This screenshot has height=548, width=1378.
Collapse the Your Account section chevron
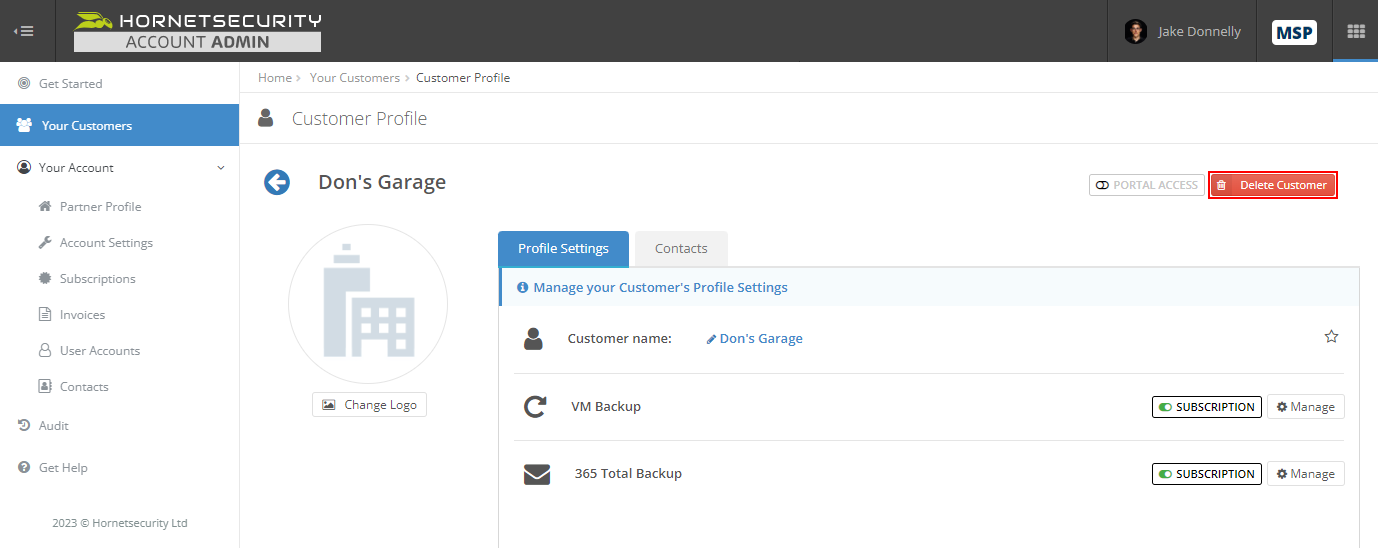pyautogui.click(x=221, y=168)
